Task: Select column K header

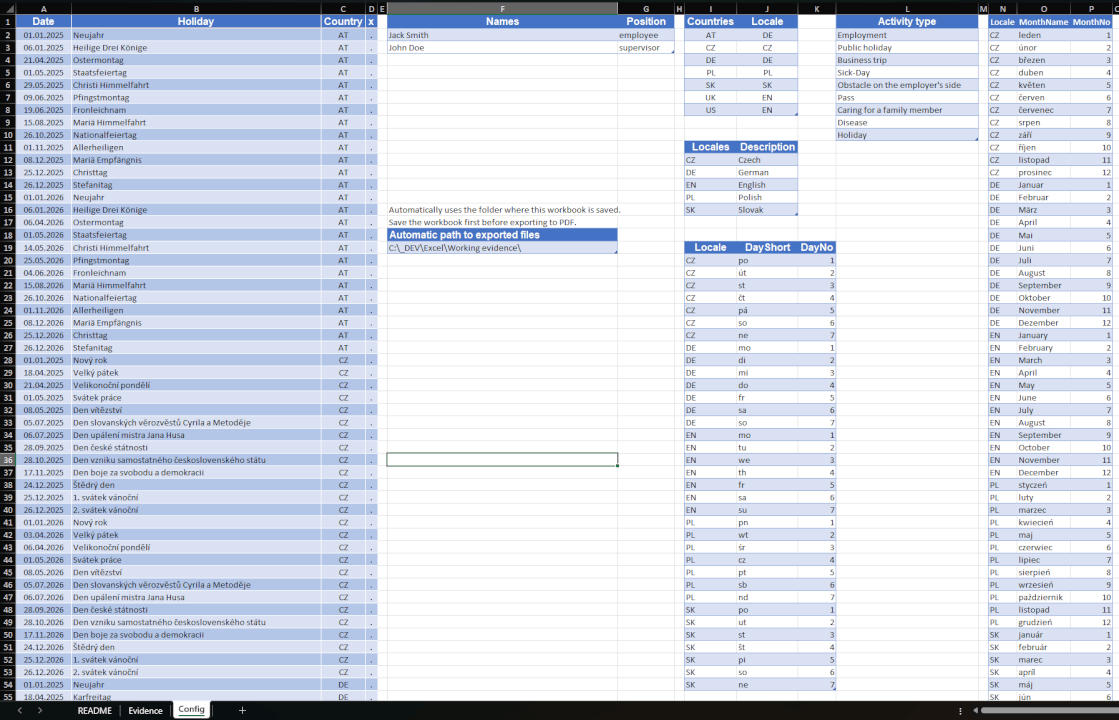Action: pyautogui.click(x=817, y=9)
